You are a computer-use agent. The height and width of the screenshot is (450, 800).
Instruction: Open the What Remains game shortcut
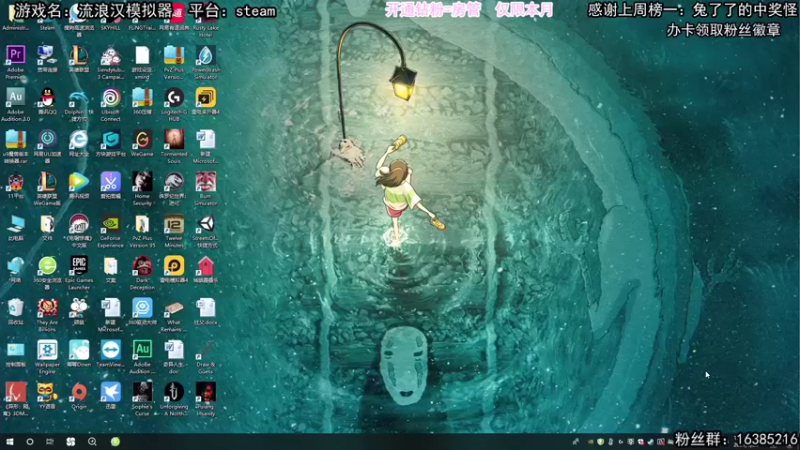tap(174, 308)
